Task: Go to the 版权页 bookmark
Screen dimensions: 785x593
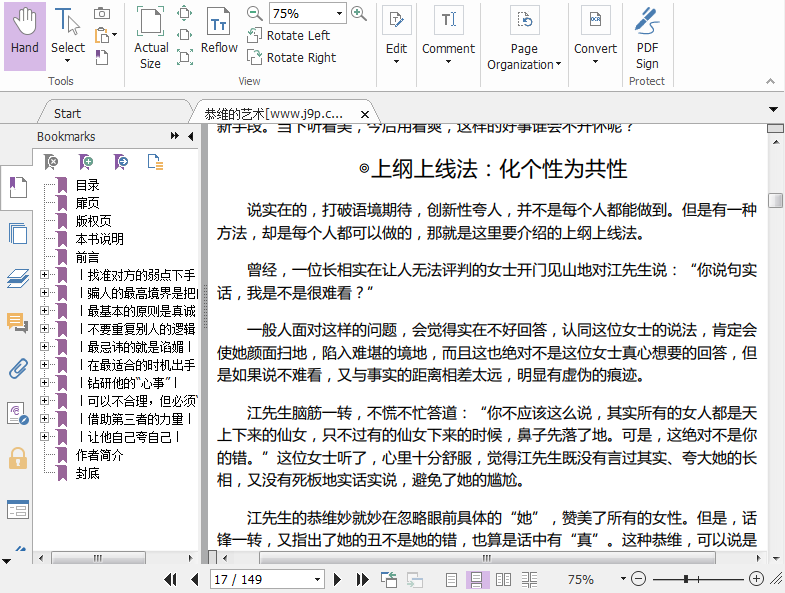Action: point(94,221)
